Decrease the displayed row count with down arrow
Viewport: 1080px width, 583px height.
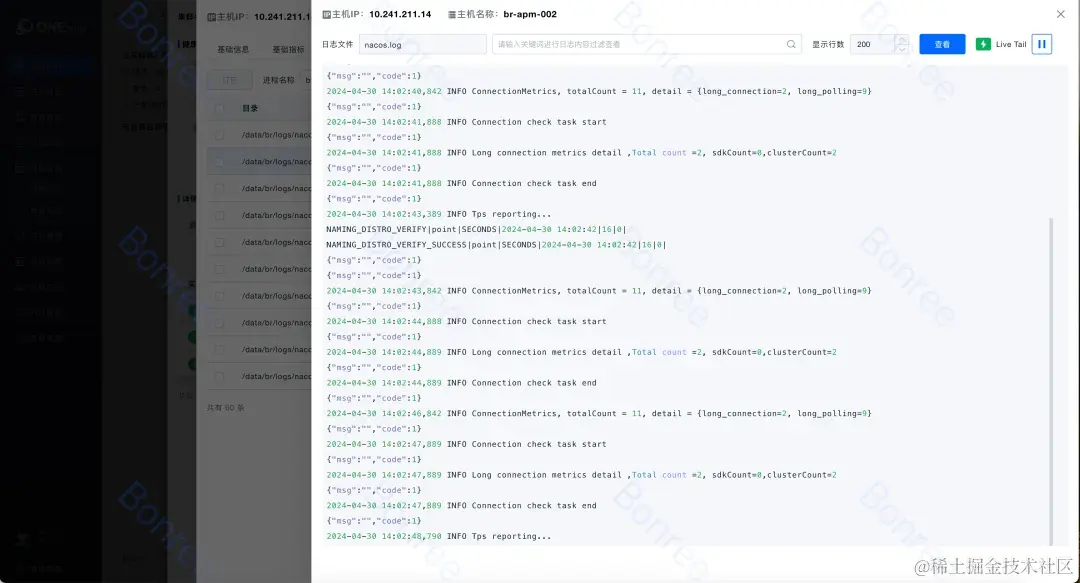901,49
